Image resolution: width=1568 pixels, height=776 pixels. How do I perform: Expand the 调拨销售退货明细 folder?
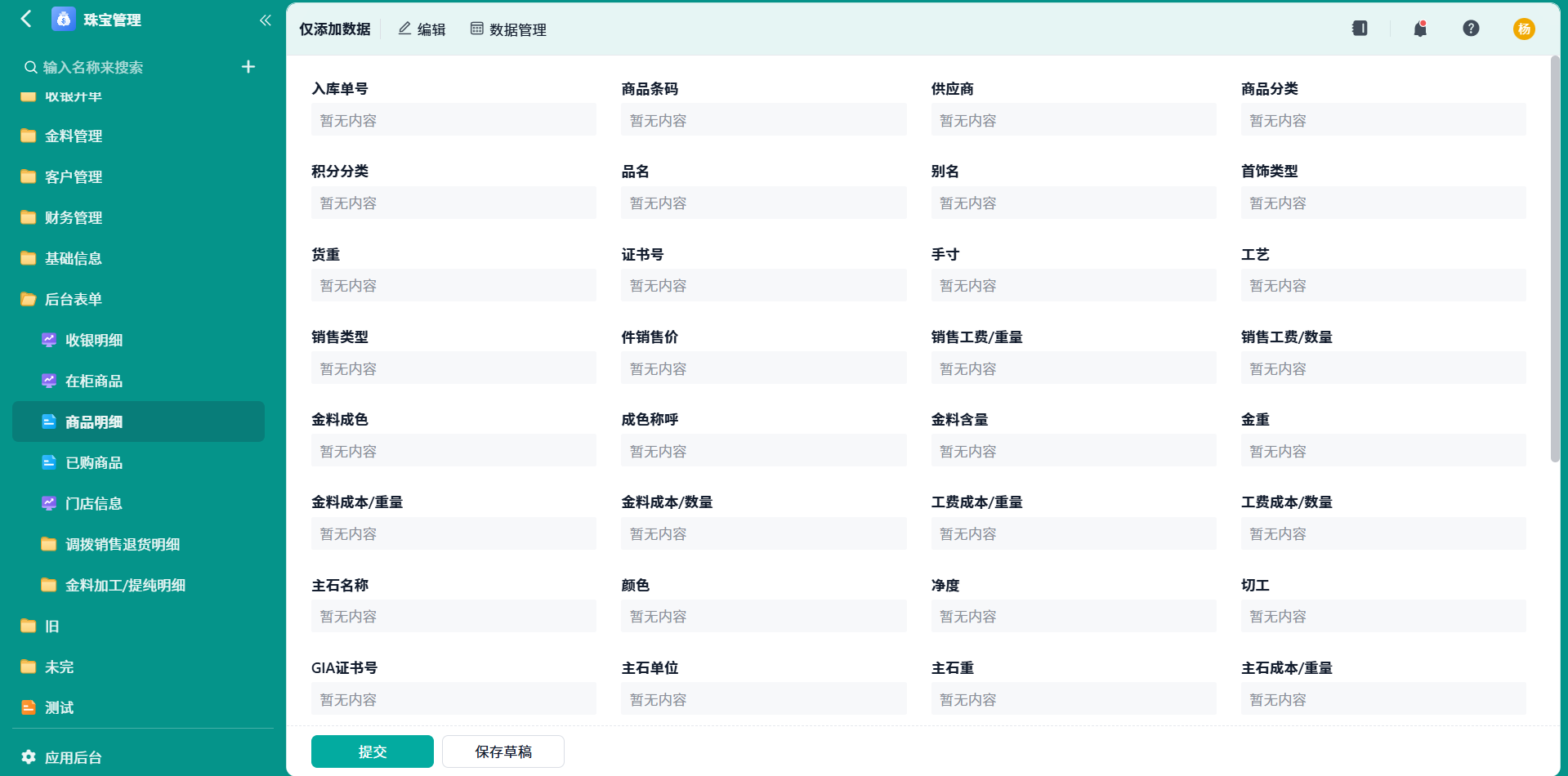[x=138, y=544]
